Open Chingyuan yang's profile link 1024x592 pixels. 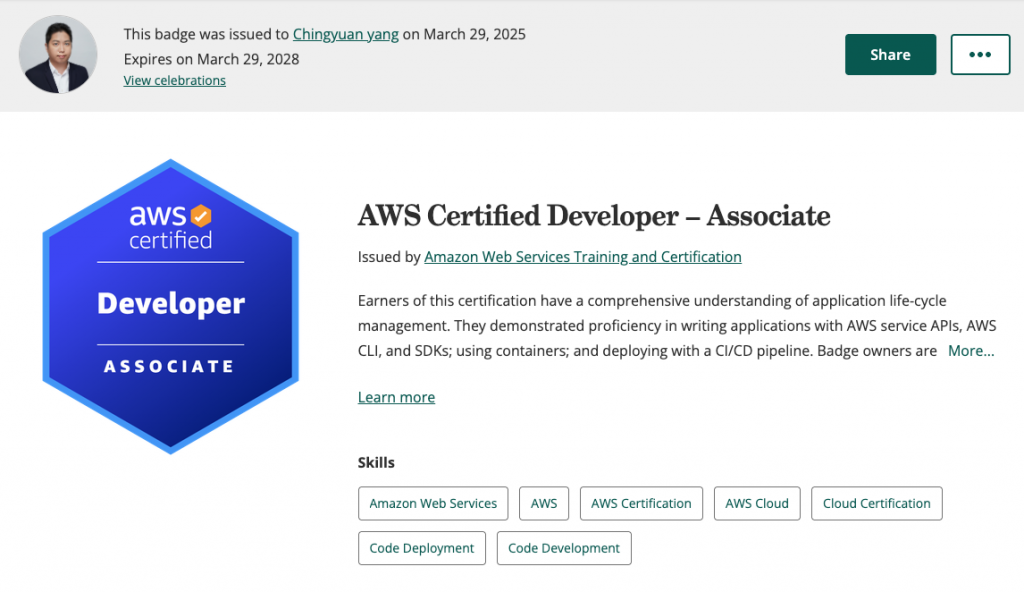[345, 34]
